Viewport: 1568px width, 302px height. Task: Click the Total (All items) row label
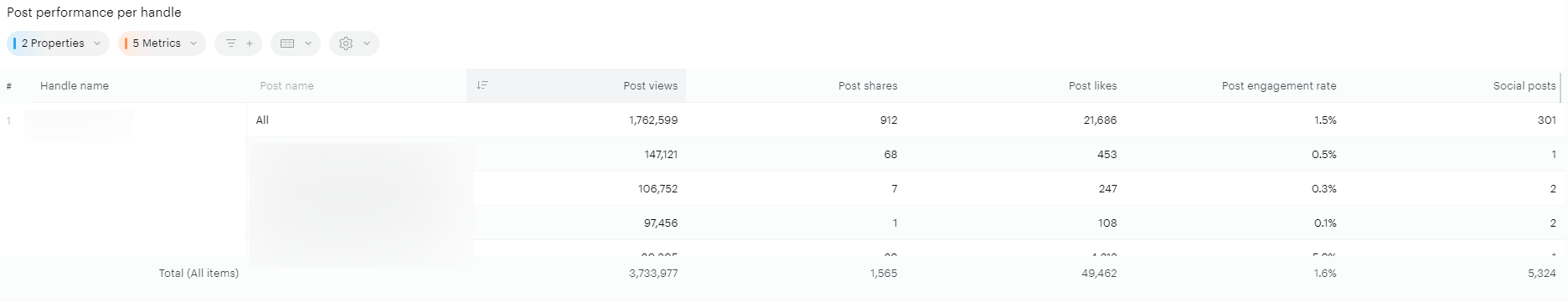[x=199, y=273]
